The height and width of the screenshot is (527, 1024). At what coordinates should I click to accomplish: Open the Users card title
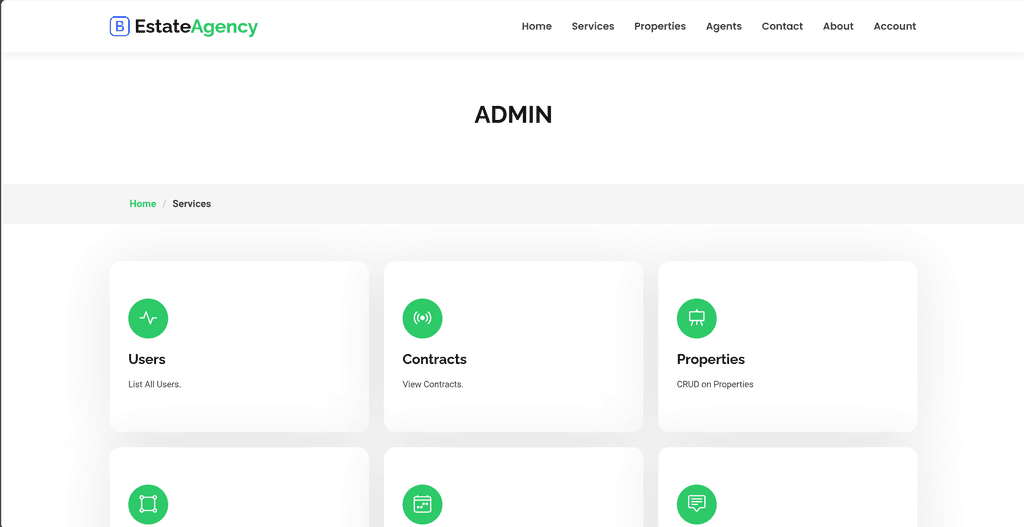(x=147, y=359)
